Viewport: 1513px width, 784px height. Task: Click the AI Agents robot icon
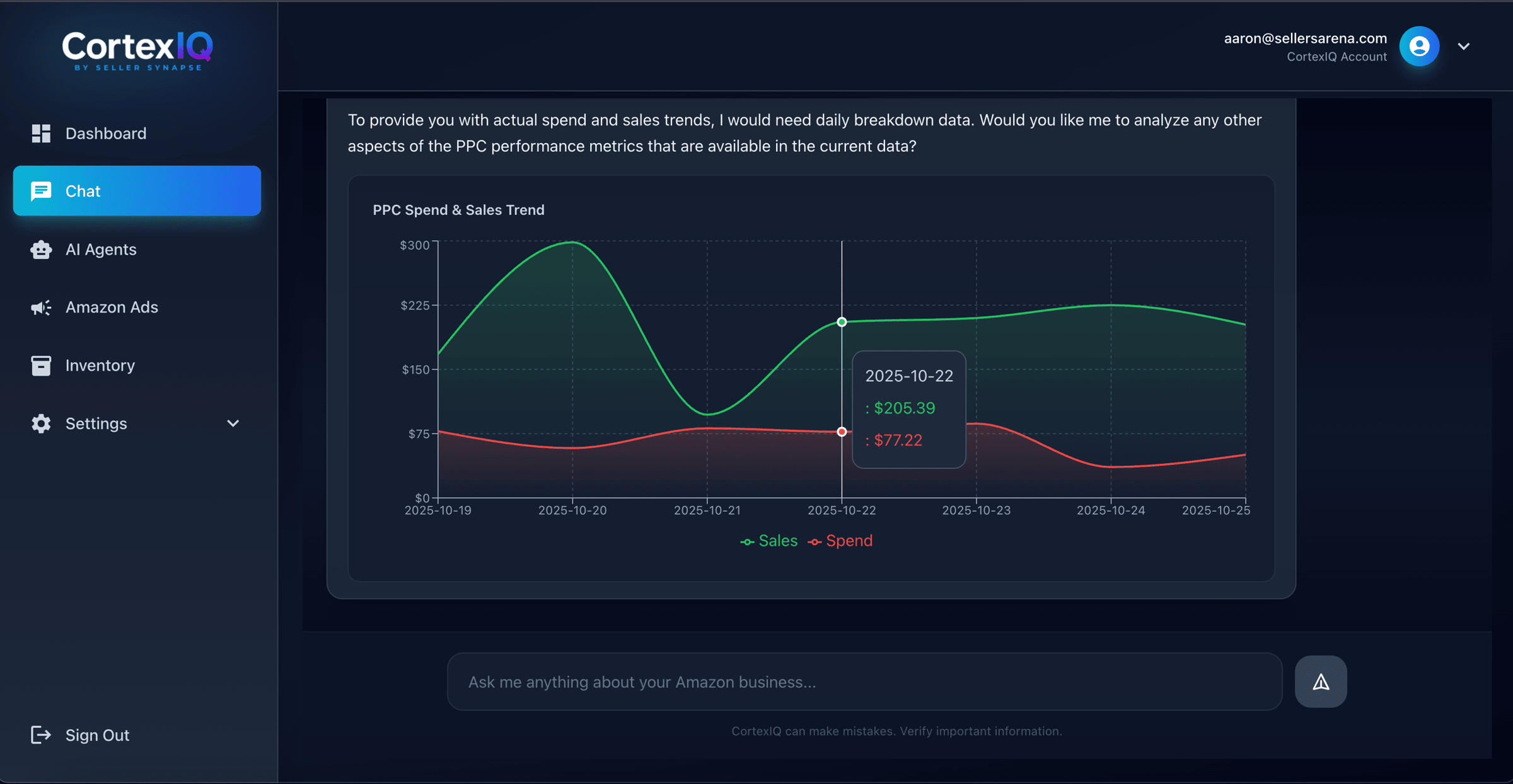point(41,250)
